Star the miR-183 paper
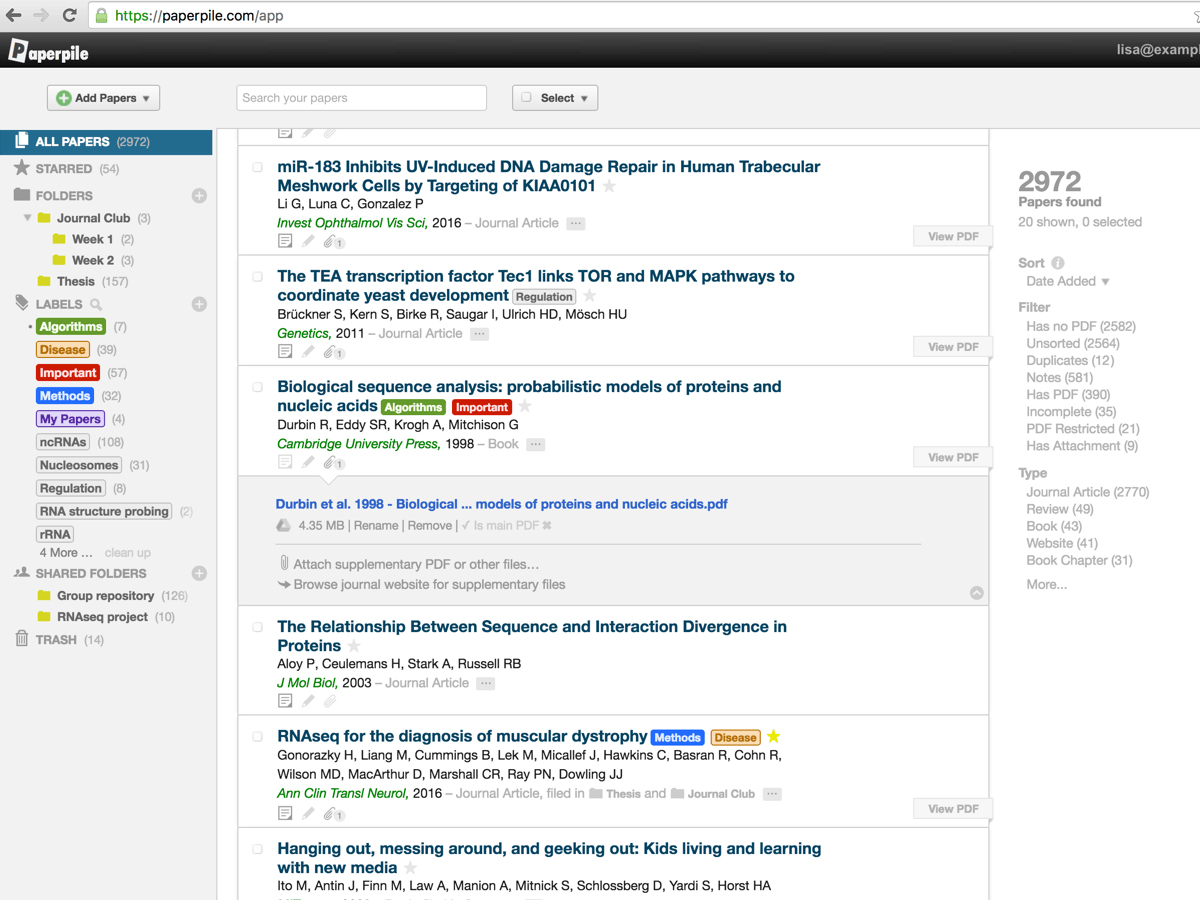1200x900 pixels. pyautogui.click(x=609, y=186)
